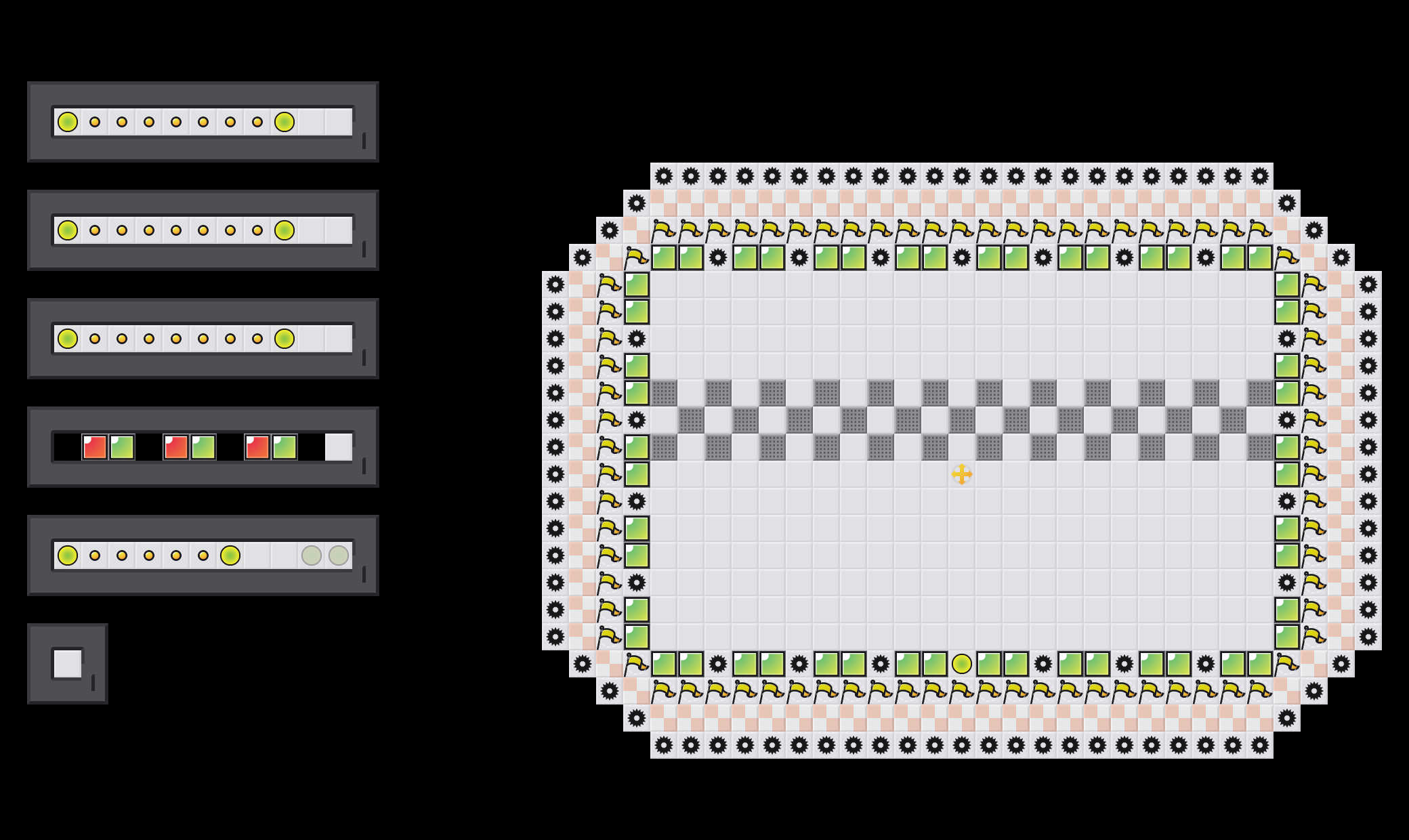Select the right large green ball in the fifth panel
The image size is (1409, 840).
[x=230, y=555]
